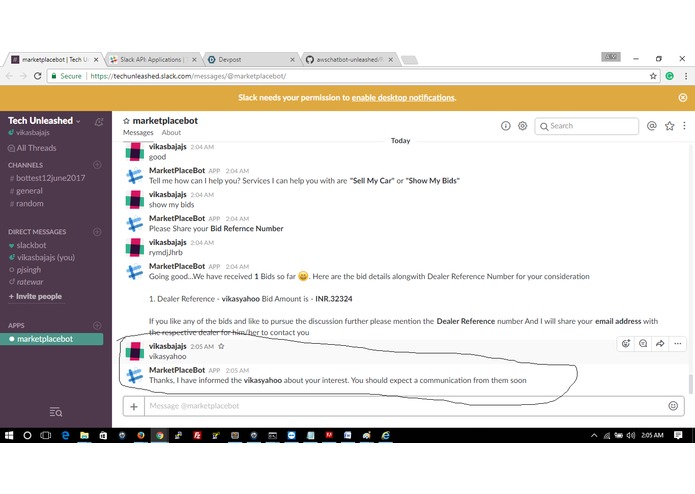Star the 2:05 AM vikasbajajs message

[221, 346]
